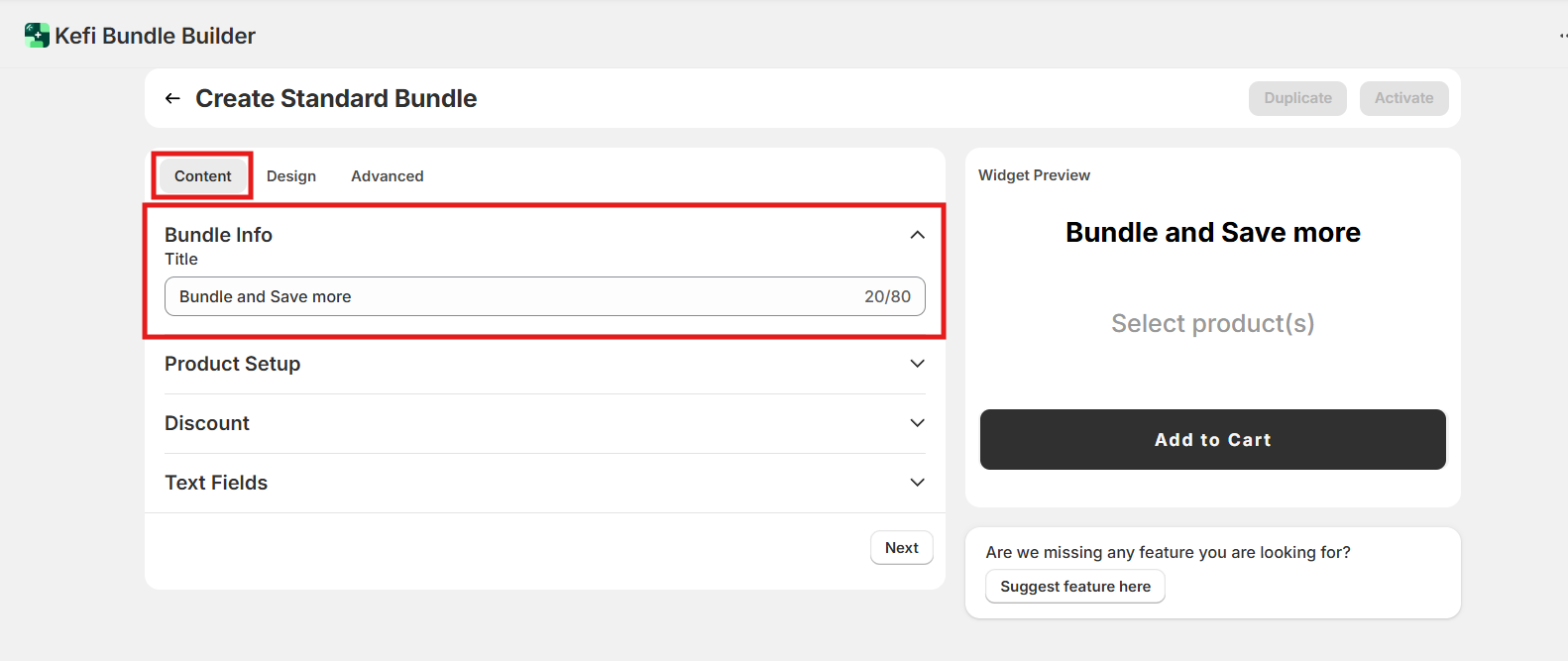
Task: Open the three-dot menu at top right
Action: pos(1562,36)
